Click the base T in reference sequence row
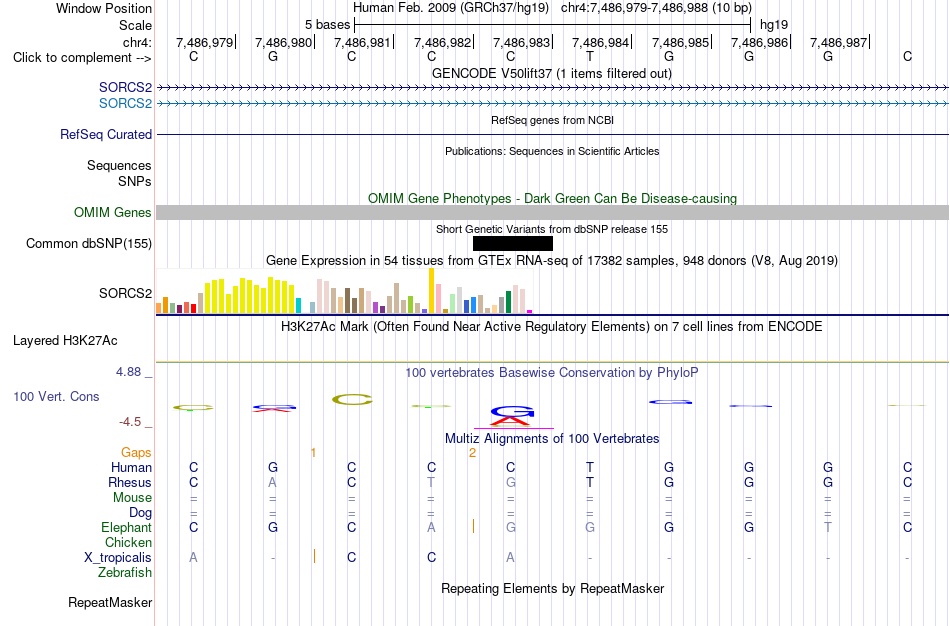This screenshot has width=950, height=626. 590,56
